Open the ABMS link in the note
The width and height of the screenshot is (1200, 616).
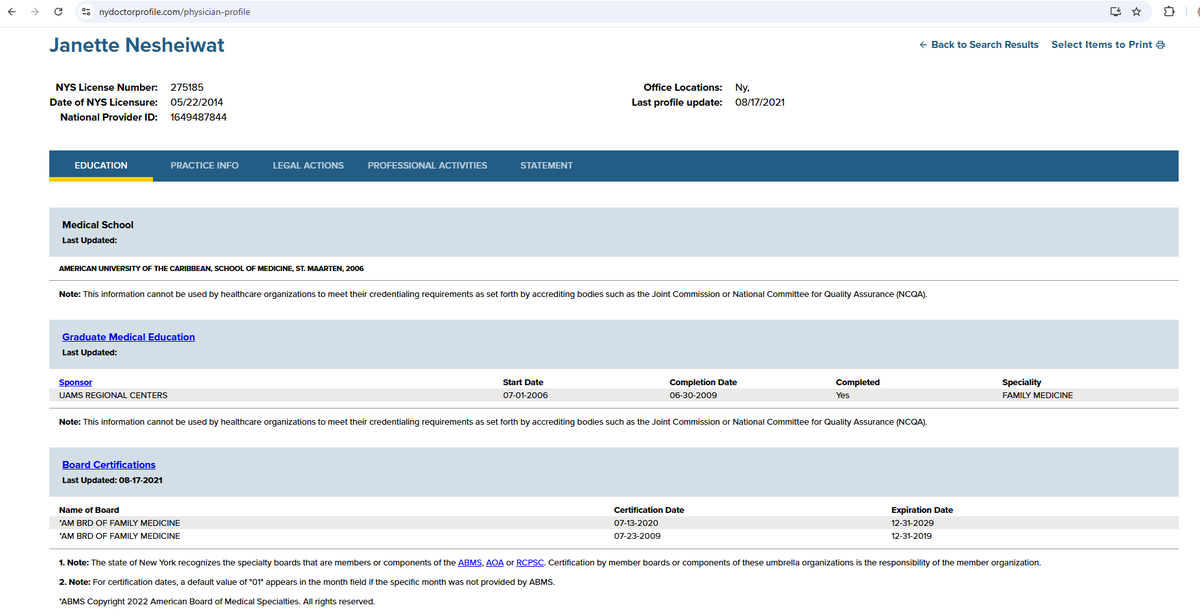pyautogui.click(x=470, y=563)
